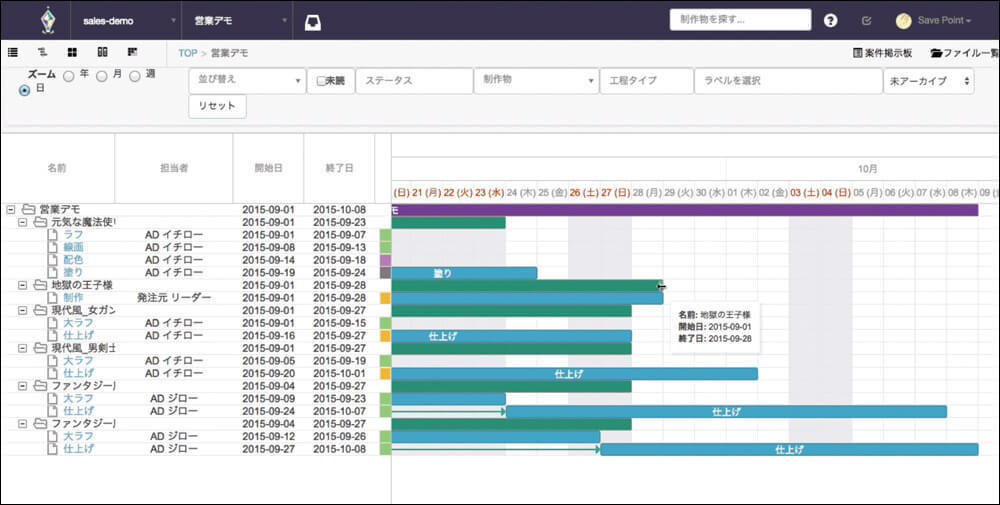Switch to four-square grid view icon
Image resolution: width=1000 pixels, height=505 pixels.
(x=73, y=52)
